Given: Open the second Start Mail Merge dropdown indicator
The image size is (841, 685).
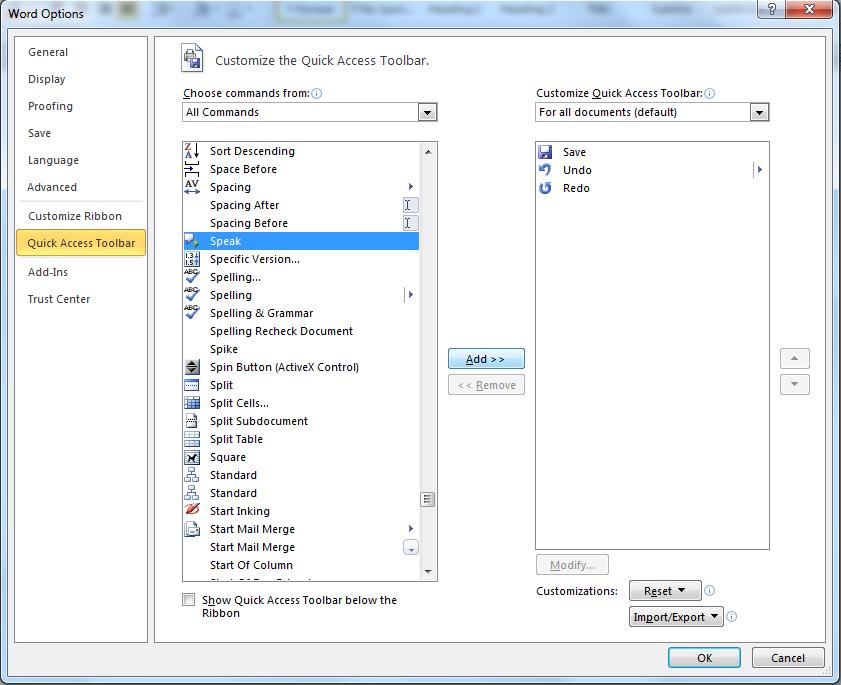Looking at the screenshot, I should 410,547.
